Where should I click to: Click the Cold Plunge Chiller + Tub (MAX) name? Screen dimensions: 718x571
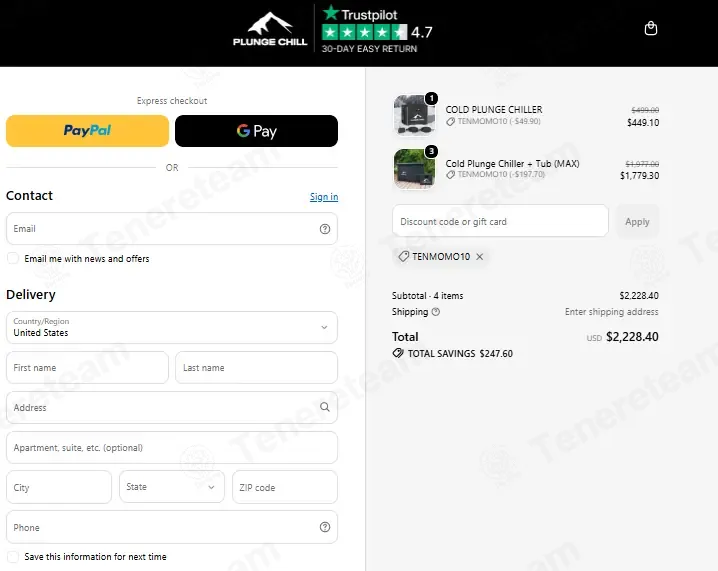pos(512,163)
